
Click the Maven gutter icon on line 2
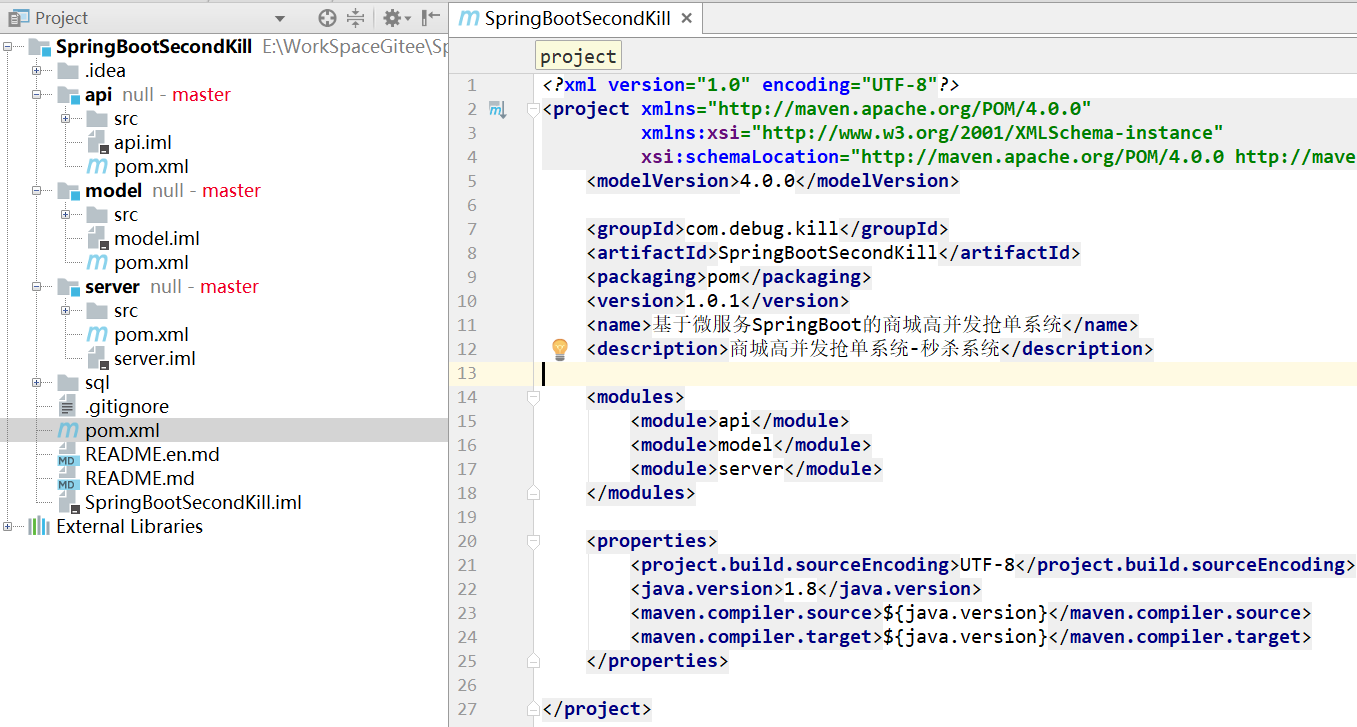496,109
